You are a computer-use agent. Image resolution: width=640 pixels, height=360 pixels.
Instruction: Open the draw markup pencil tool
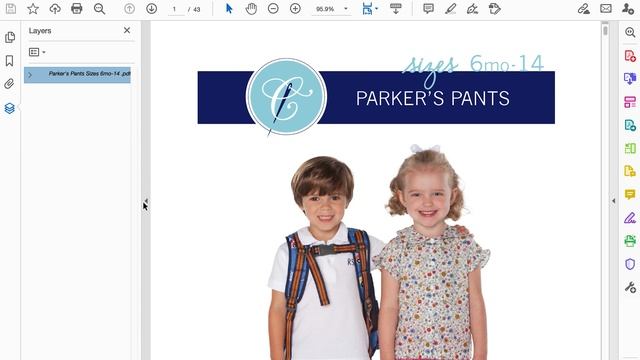click(x=472, y=9)
